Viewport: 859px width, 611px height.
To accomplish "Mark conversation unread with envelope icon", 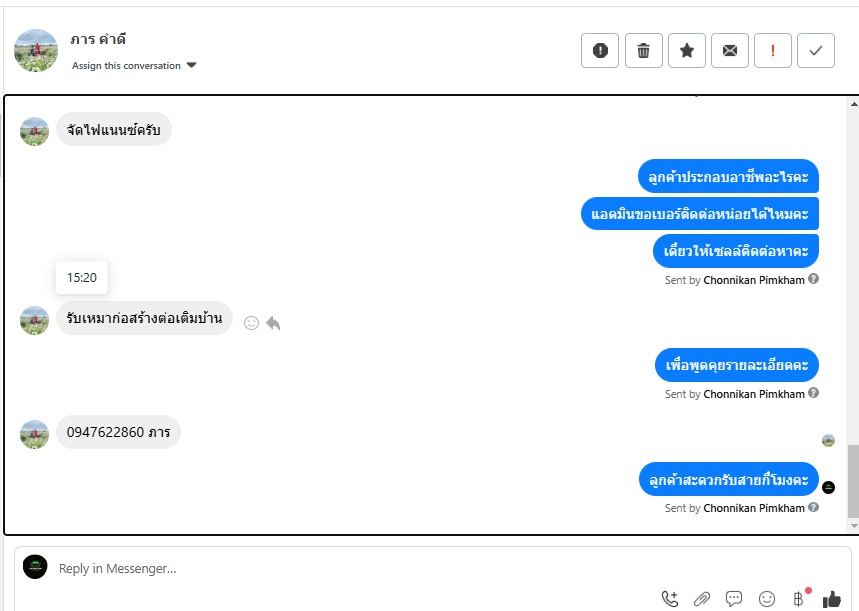I will [730, 50].
